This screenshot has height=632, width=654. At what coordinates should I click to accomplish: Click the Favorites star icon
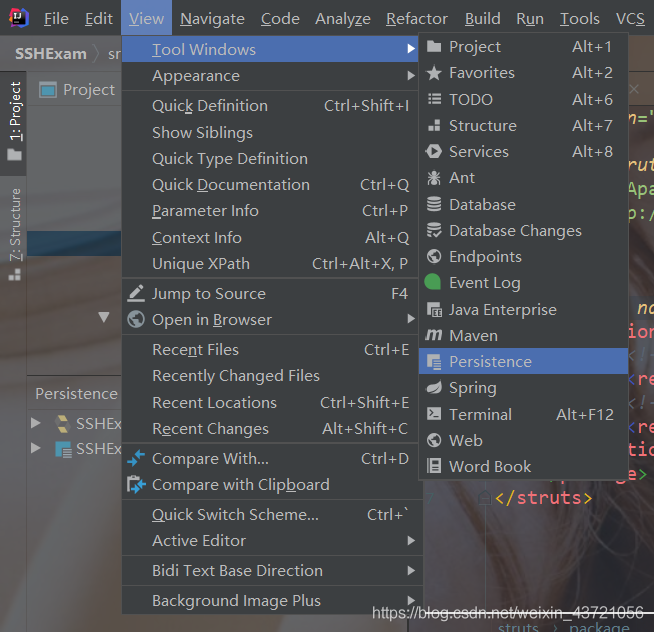point(434,73)
